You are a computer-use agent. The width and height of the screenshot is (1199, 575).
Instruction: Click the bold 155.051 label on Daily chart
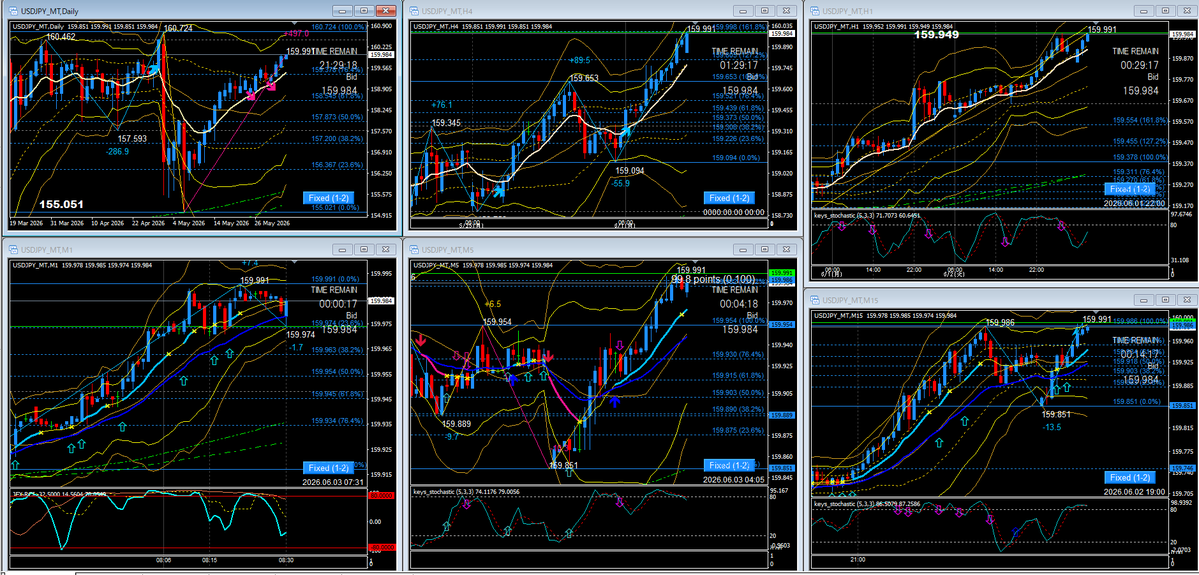[x=60, y=204]
